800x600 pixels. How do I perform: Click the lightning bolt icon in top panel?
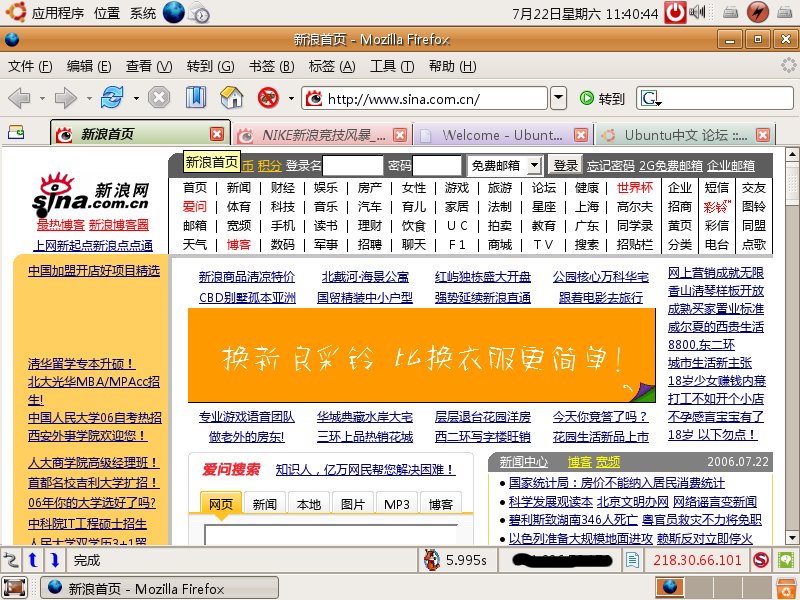[x=758, y=12]
